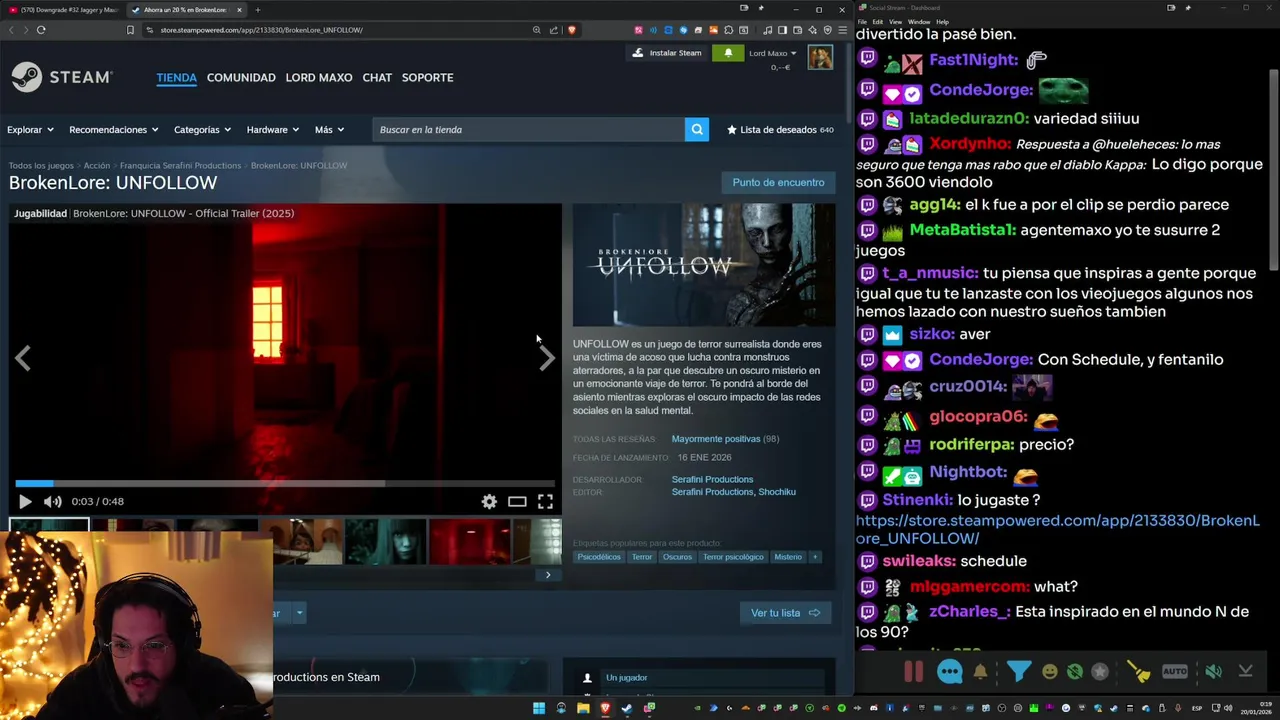This screenshot has height=720, width=1280.
Task: Select the red room screenshot thumbnail
Action: click(x=470, y=542)
